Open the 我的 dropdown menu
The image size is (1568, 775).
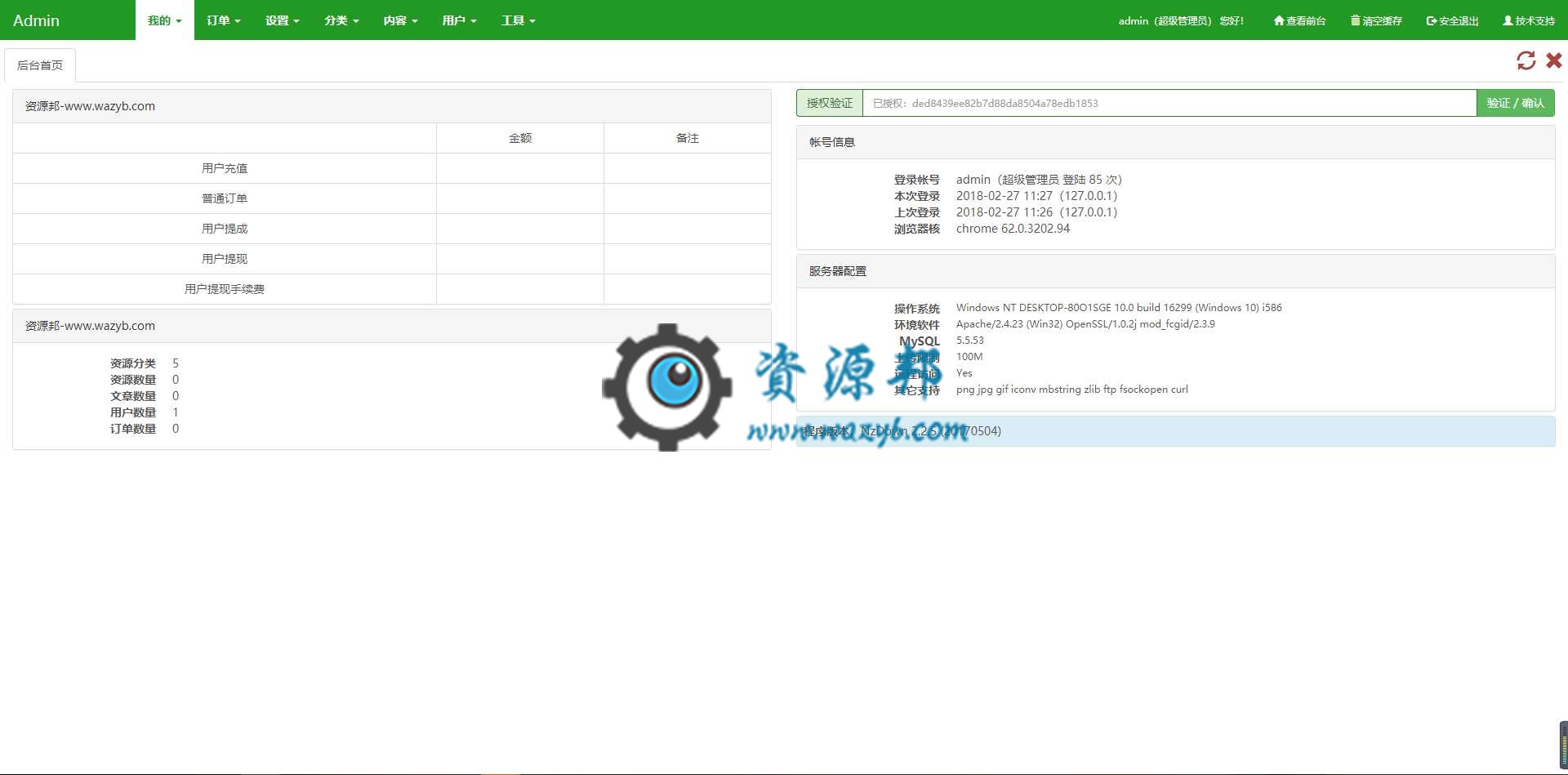click(165, 20)
